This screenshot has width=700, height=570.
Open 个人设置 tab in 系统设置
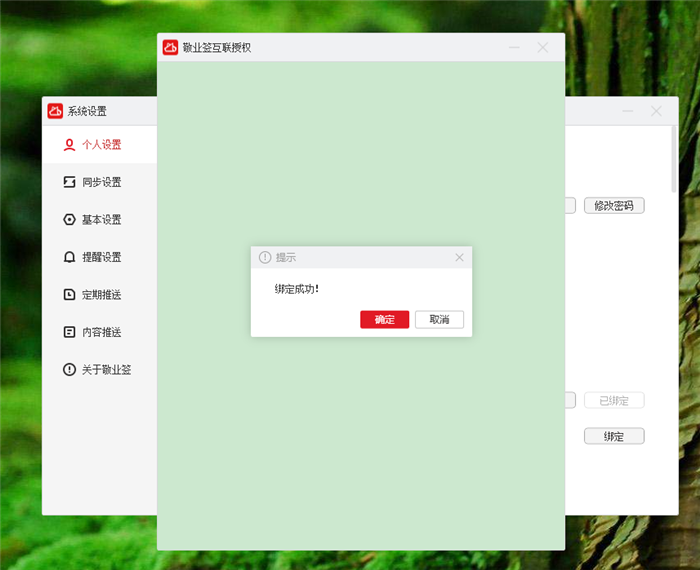tap(100, 145)
